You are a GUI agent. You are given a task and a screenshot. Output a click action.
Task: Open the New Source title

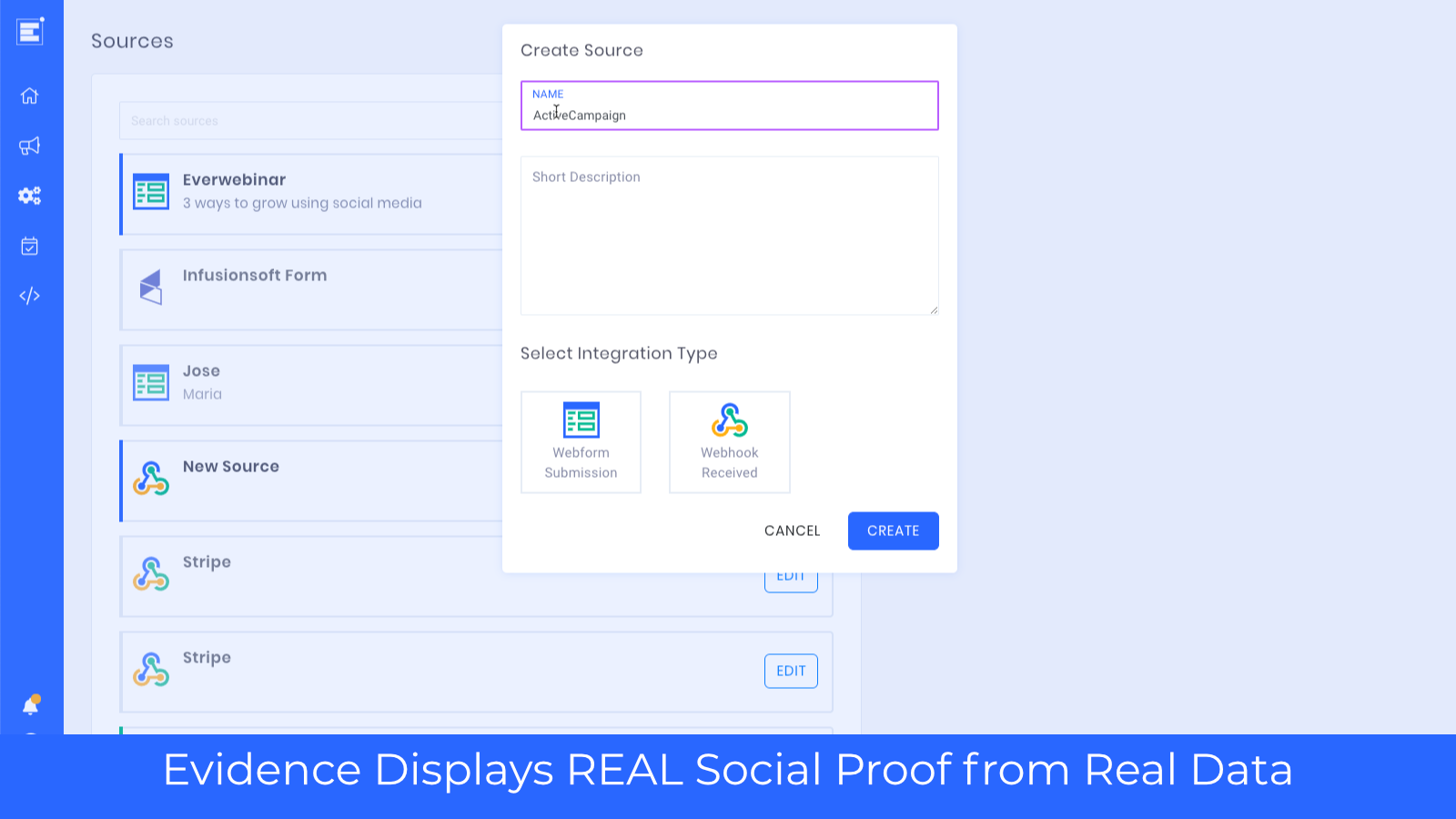[x=231, y=467]
